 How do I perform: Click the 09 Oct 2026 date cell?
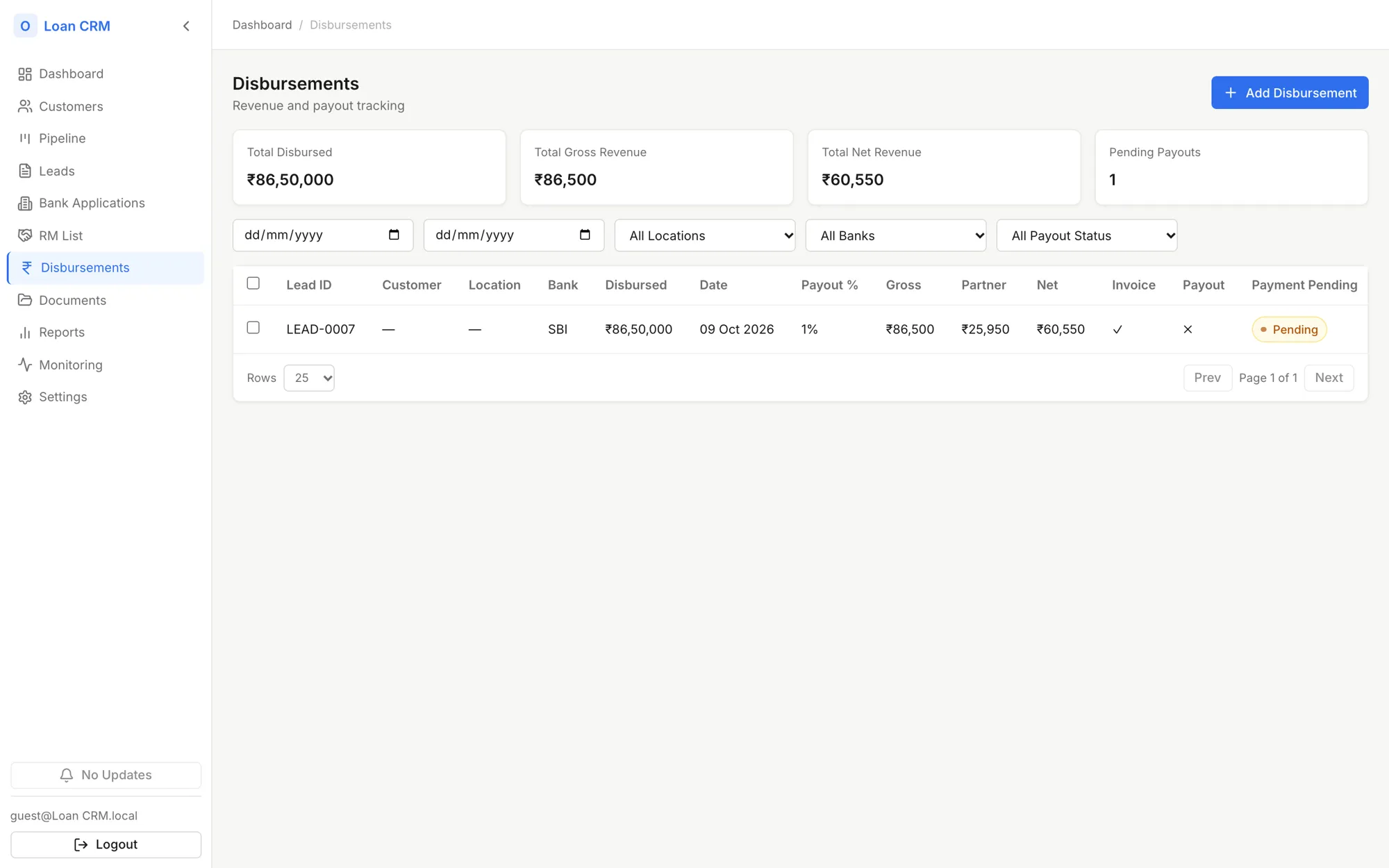(x=736, y=329)
